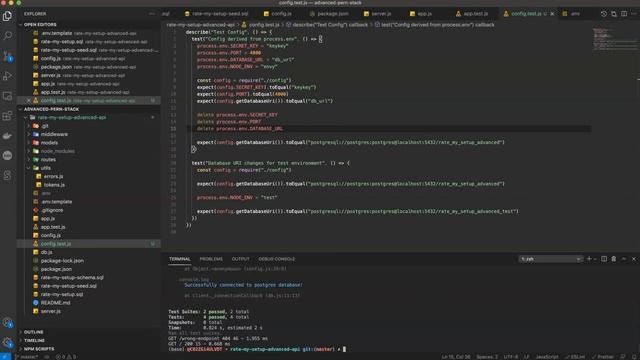Close config.test.js in Open Editors list

tap(29, 100)
